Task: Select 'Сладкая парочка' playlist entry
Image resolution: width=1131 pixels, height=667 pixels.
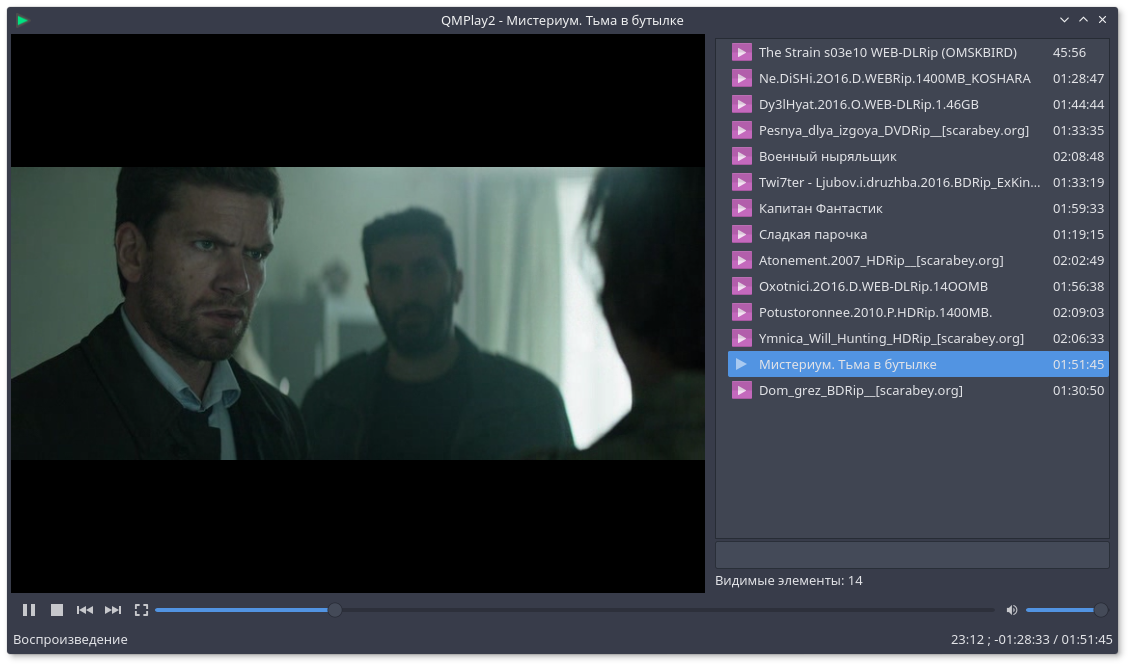Action: pos(918,234)
